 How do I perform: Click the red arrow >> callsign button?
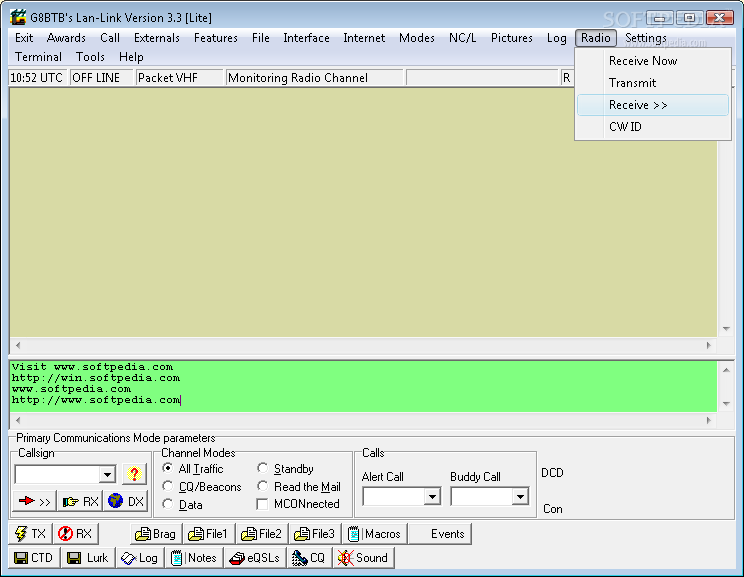[35, 501]
